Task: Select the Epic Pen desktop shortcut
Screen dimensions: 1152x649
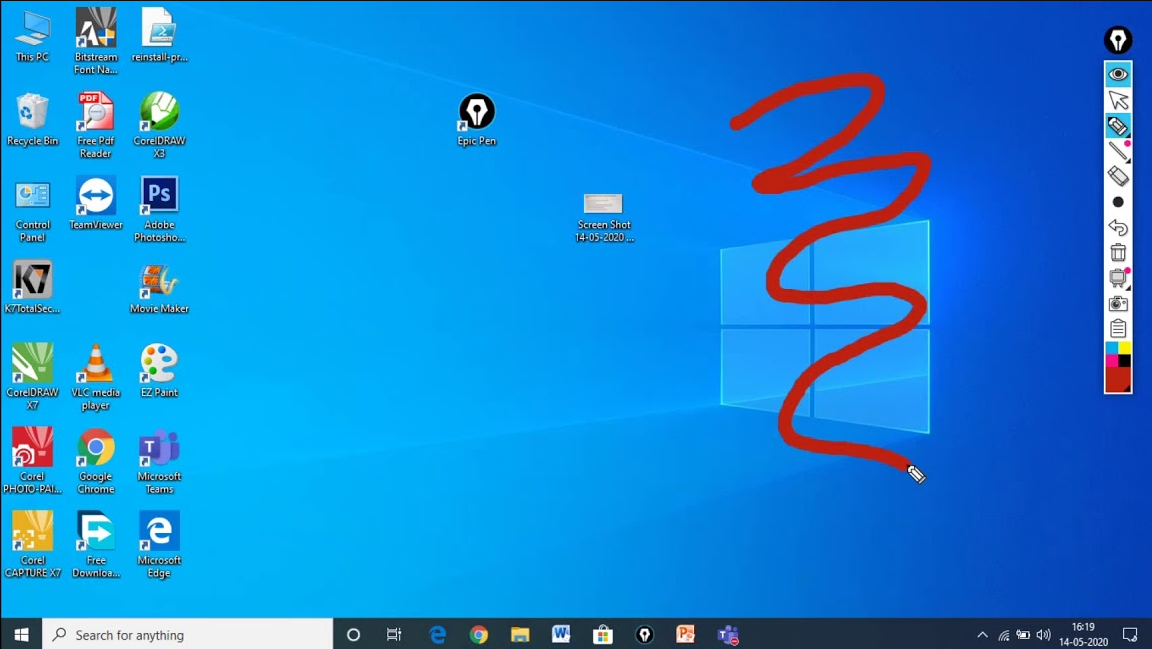Action: coord(477,120)
